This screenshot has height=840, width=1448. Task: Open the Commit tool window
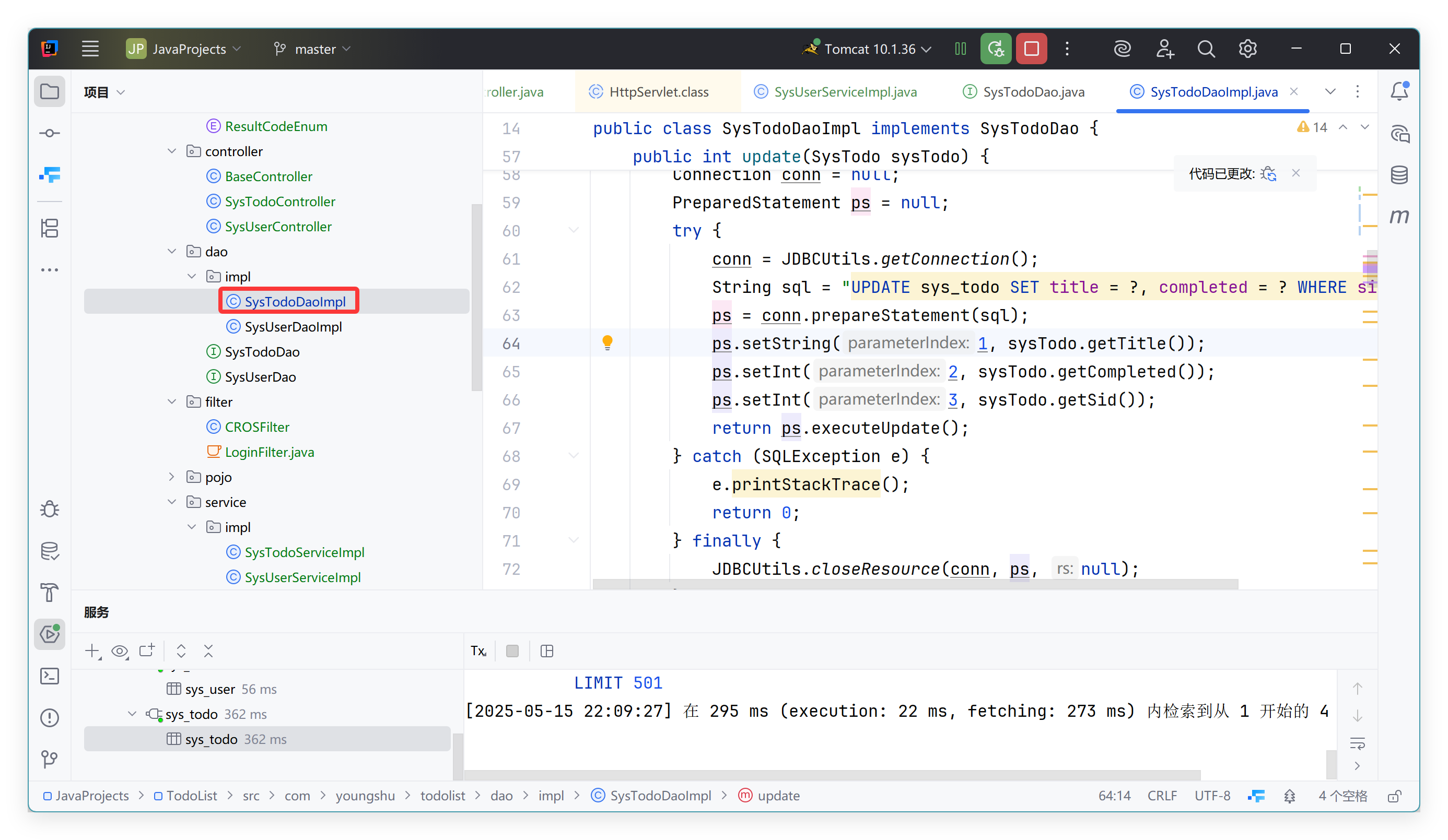tap(50, 133)
